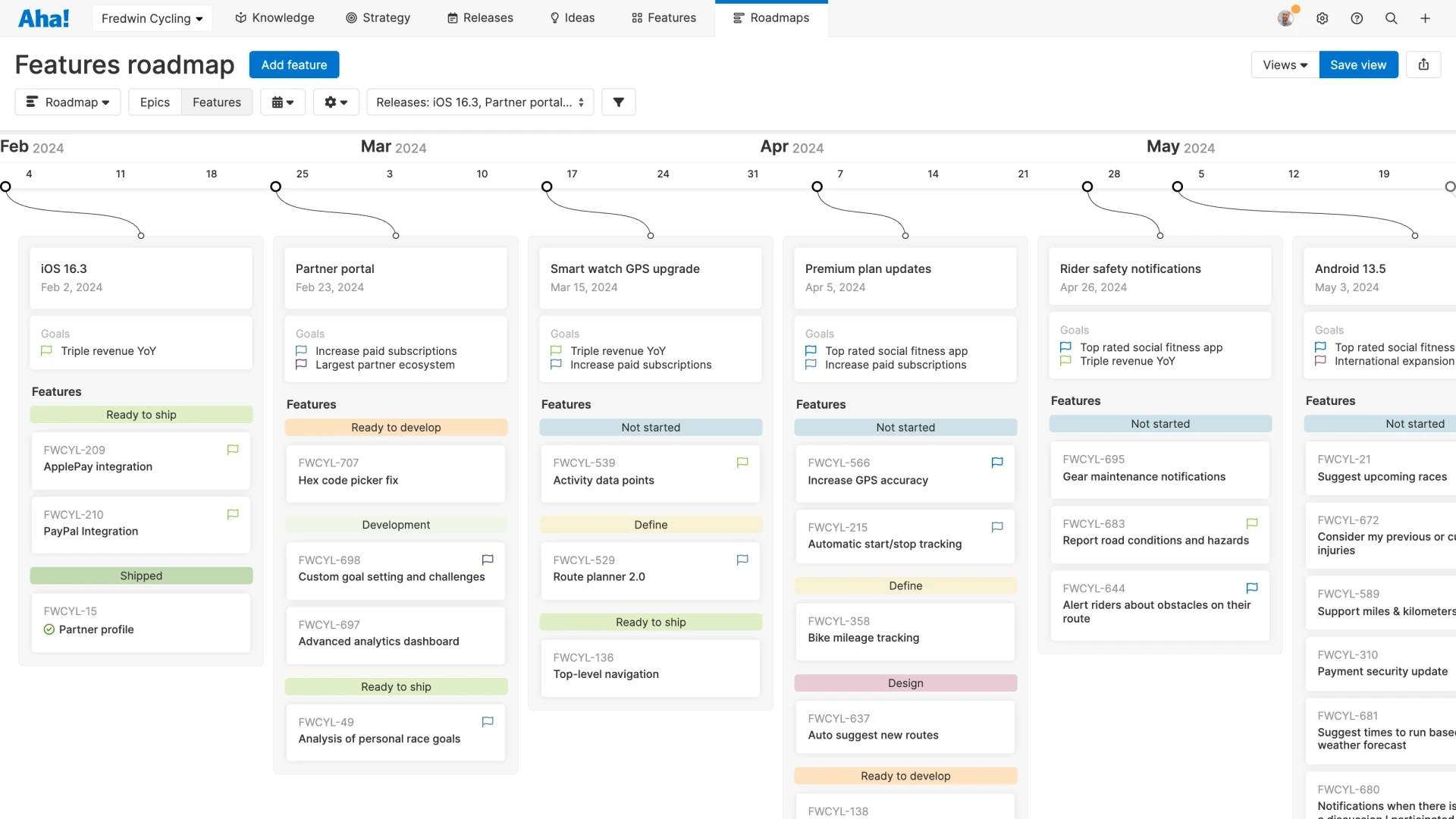
Task: Expand the Views dropdown
Action: point(1284,64)
